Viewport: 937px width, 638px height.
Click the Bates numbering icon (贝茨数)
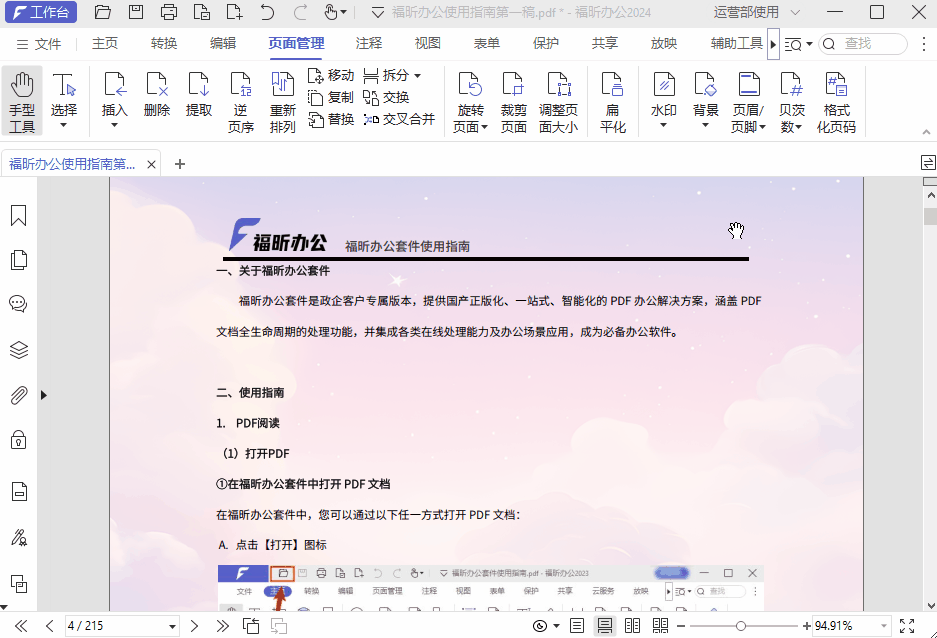pos(792,100)
